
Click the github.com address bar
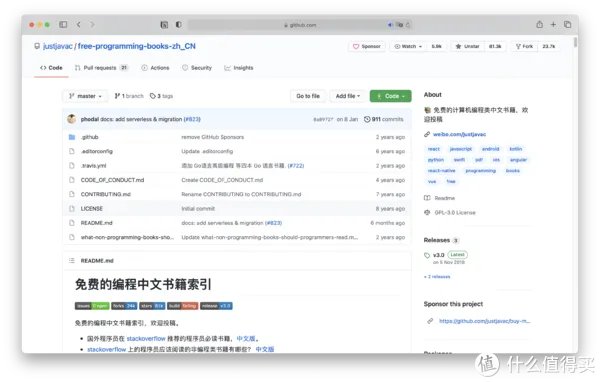pos(300,25)
